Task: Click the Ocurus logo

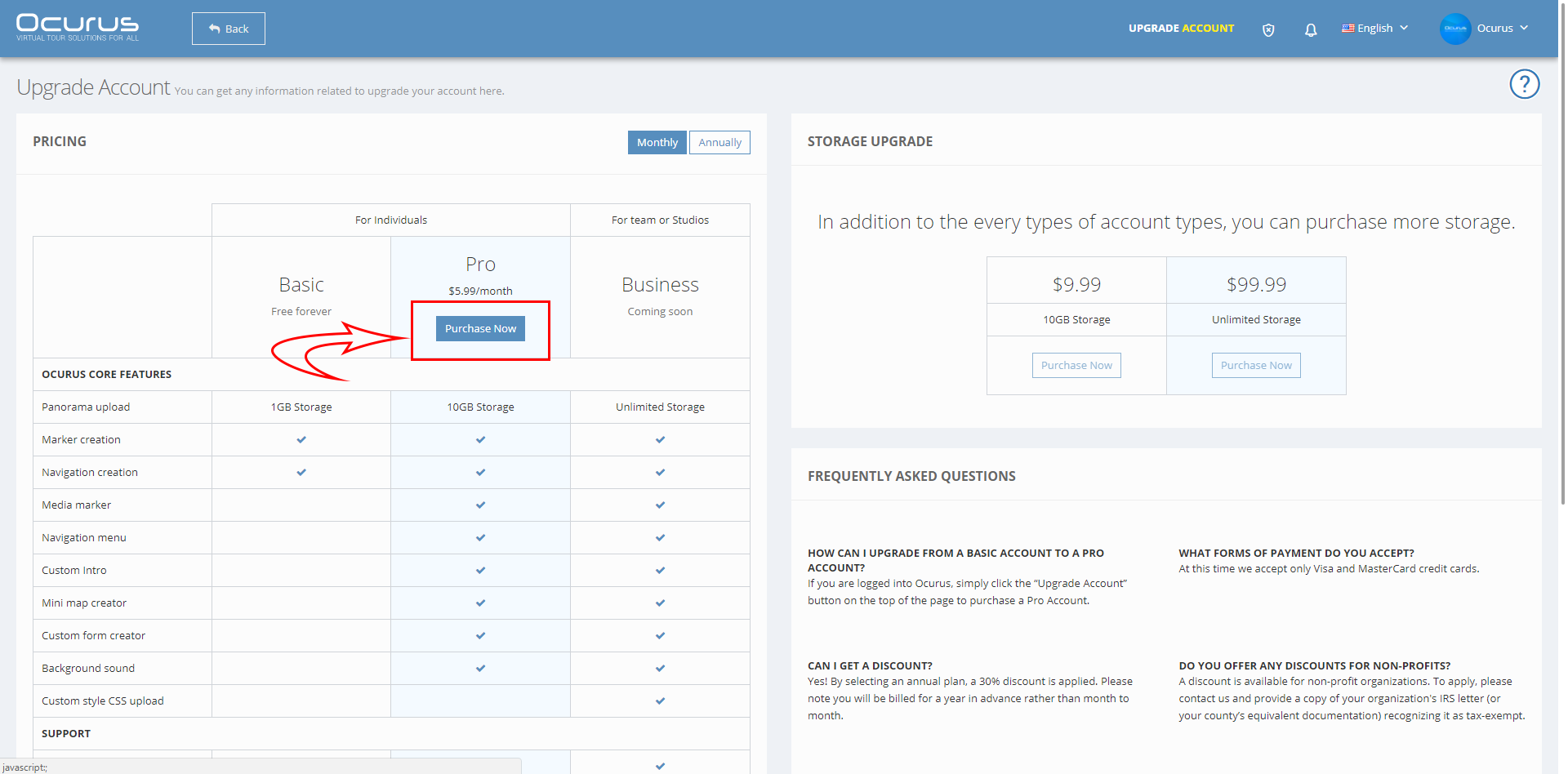Action: click(x=78, y=28)
